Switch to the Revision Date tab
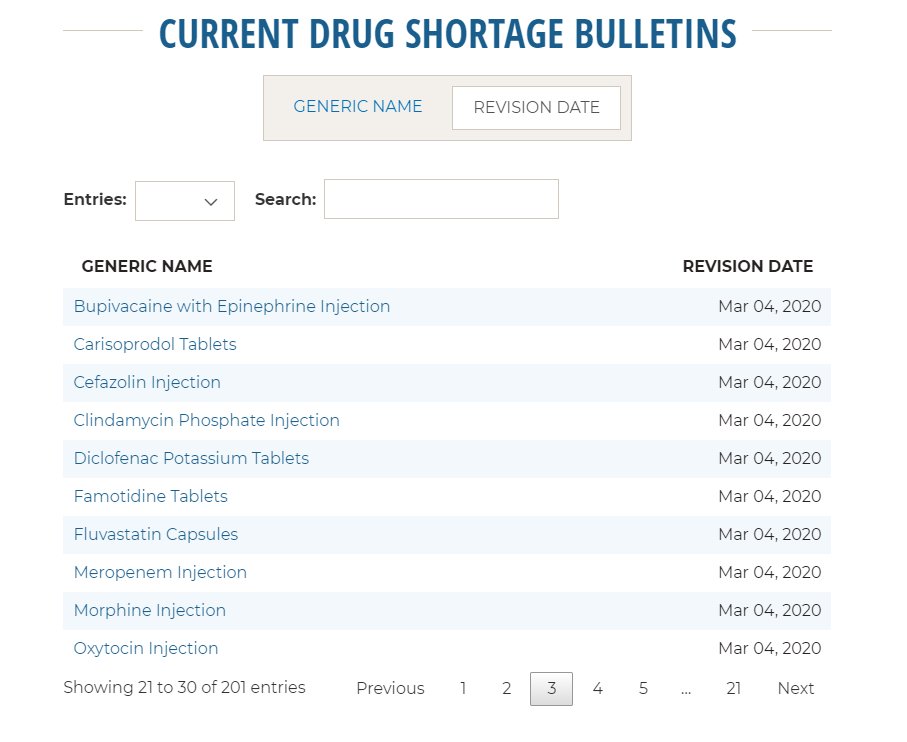 536,108
